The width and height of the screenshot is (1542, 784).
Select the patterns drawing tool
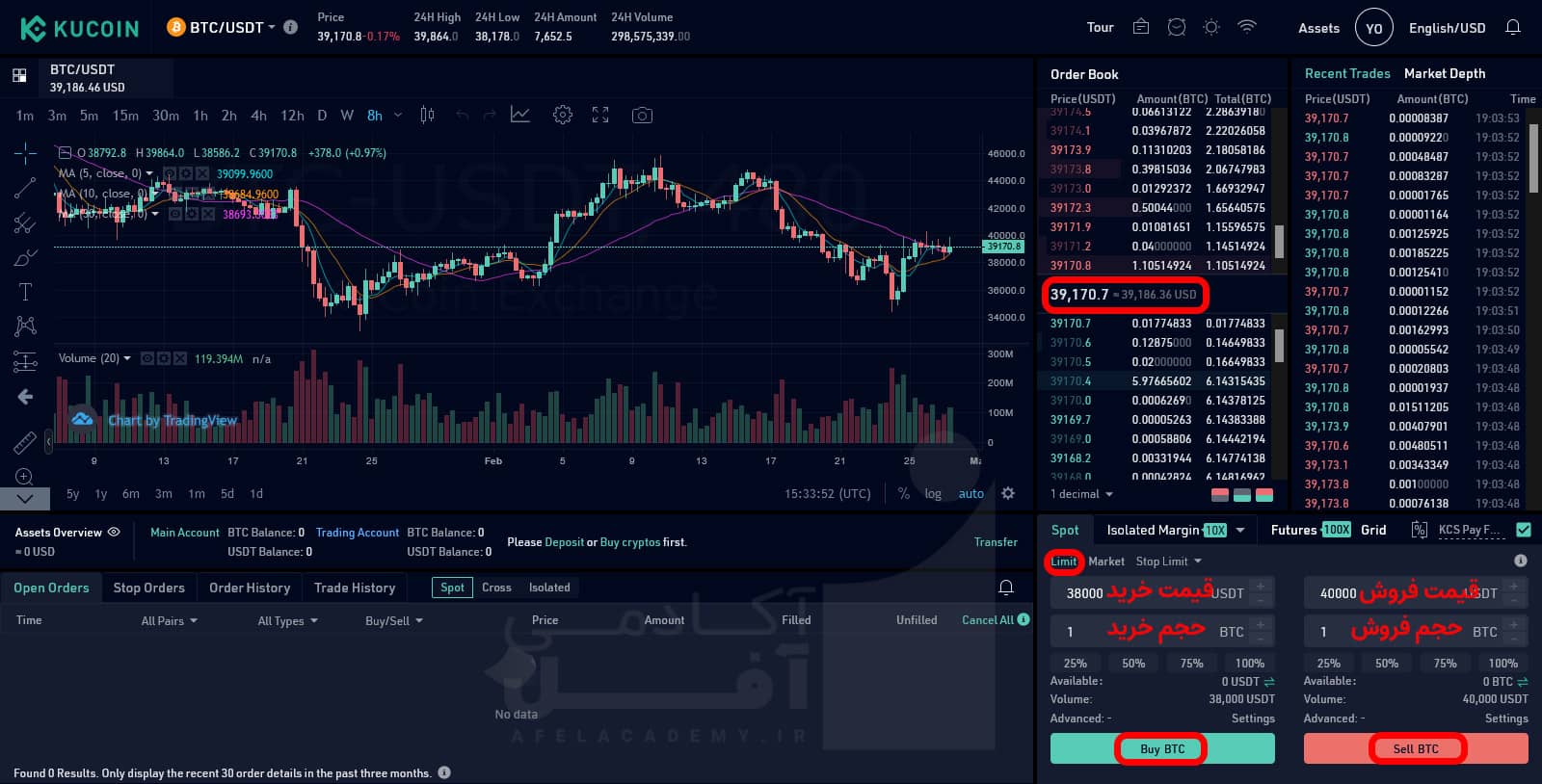pyautogui.click(x=25, y=327)
